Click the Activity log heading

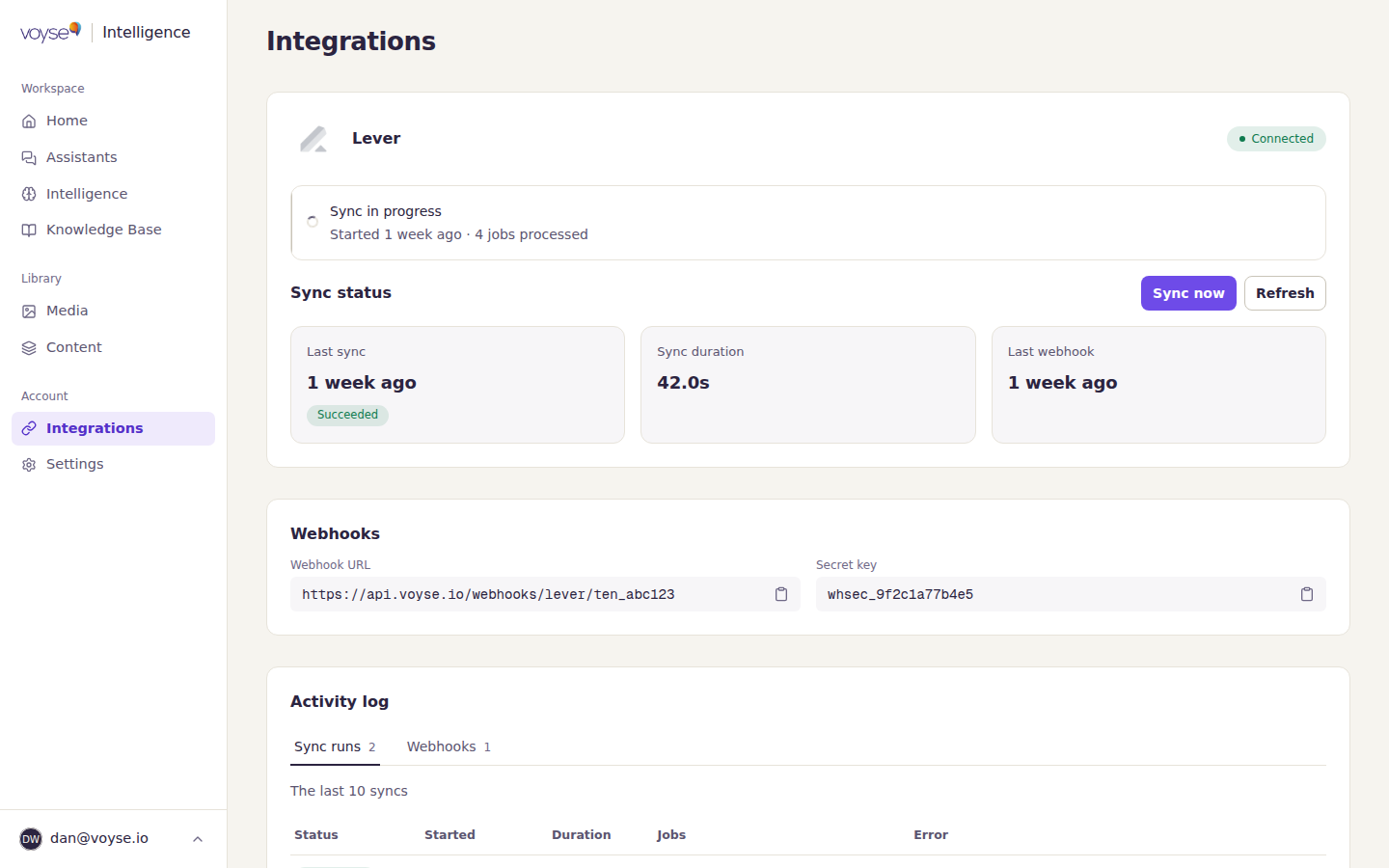(340, 701)
